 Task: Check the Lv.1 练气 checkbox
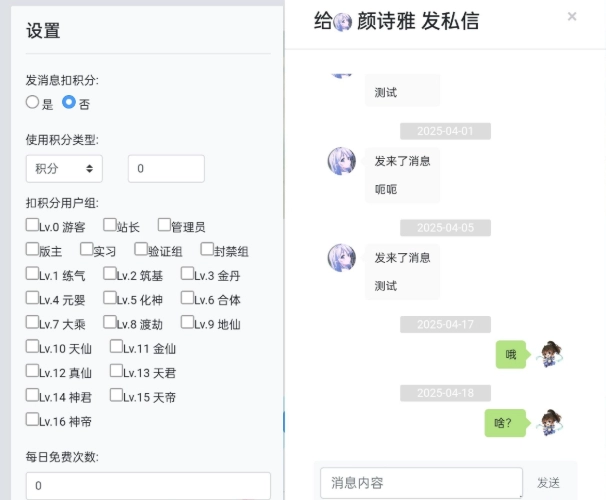32,274
